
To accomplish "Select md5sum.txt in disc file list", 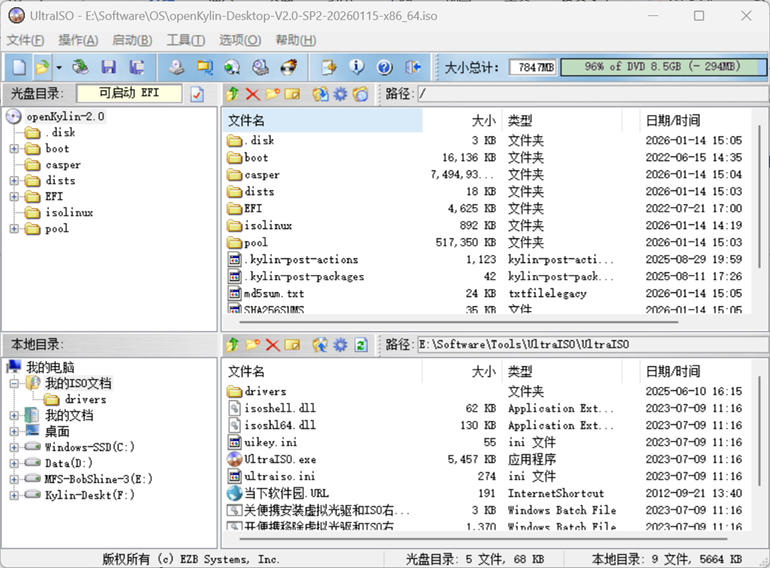I will tap(274, 294).
